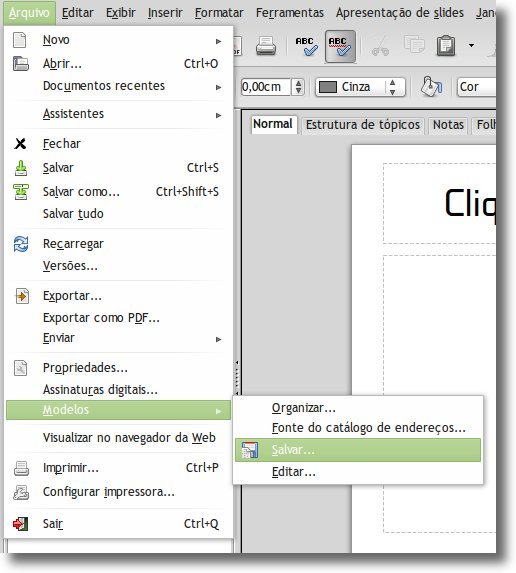The width and height of the screenshot is (516, 573).
Task: Click the gray color swatch preview
Action: (x=328, y=87)
